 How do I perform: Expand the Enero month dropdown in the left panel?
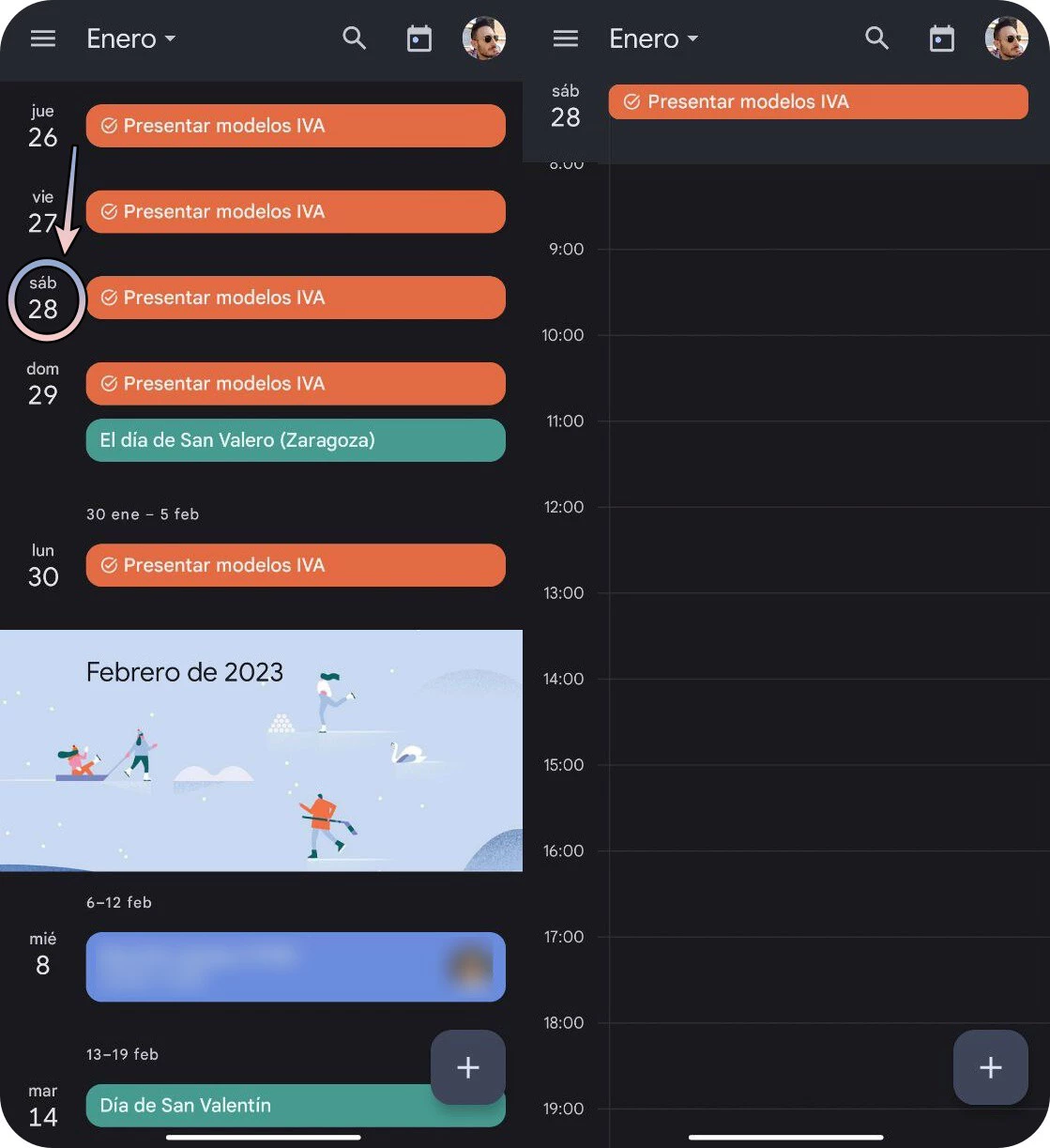(131, 38)
